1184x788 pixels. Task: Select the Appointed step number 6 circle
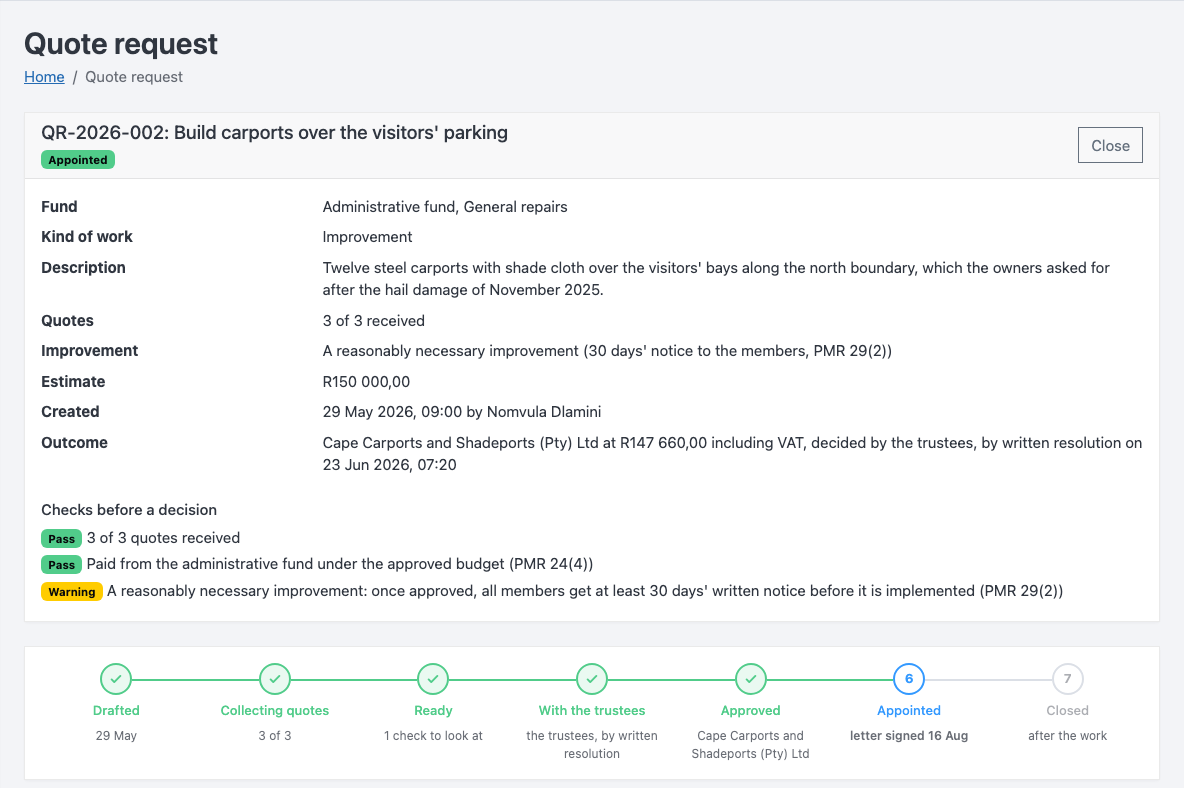(909, 679)
